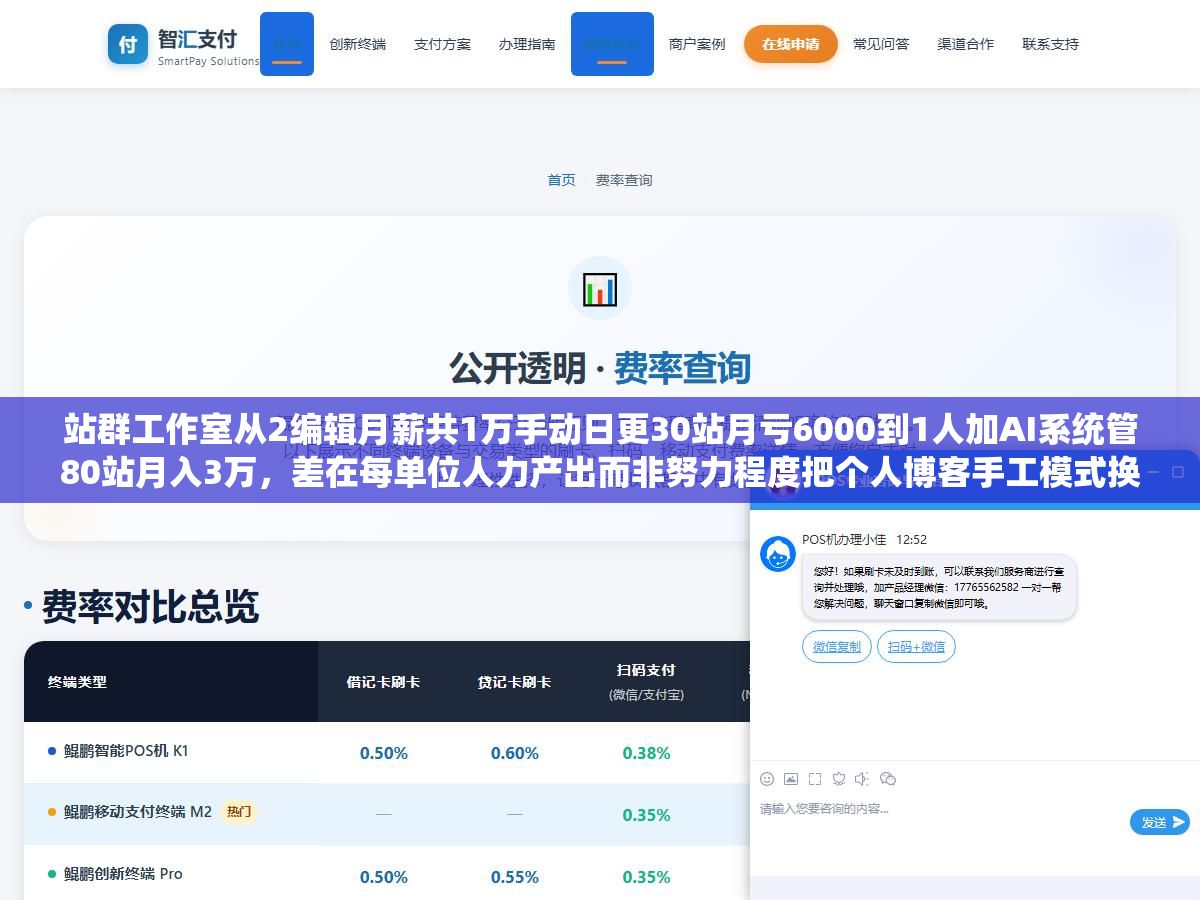The height and width of the screenshot is (900, 1200).
Task: Click the 公开透明 · 费率查询 title
Action: 600,368
